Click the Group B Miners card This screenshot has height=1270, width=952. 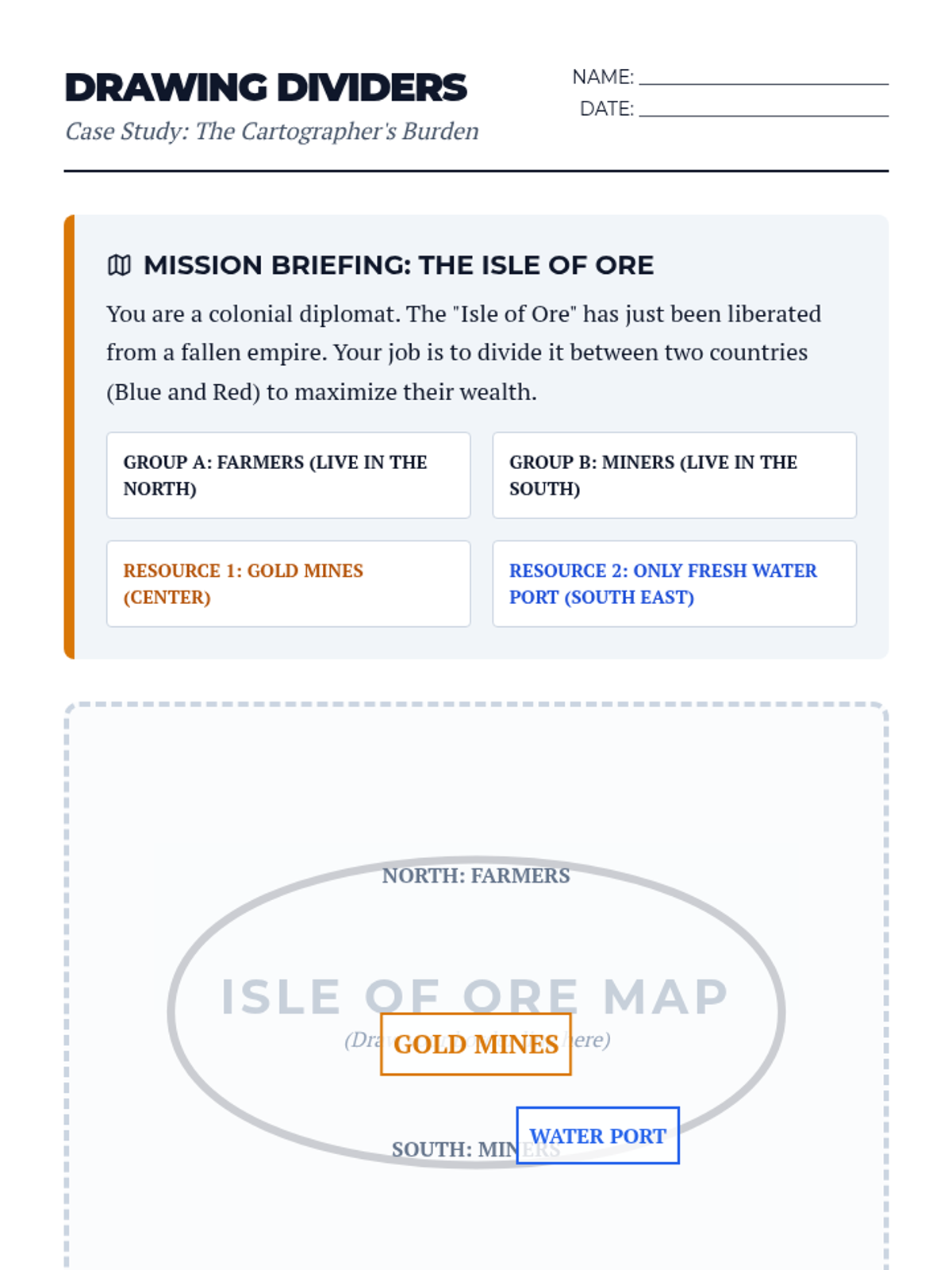pos(674,475)
